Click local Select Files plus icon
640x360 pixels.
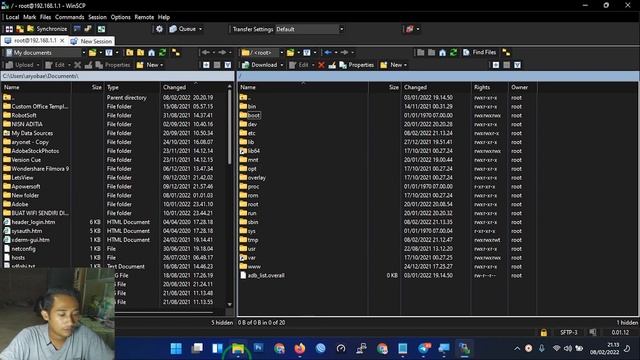pos(206,65)
